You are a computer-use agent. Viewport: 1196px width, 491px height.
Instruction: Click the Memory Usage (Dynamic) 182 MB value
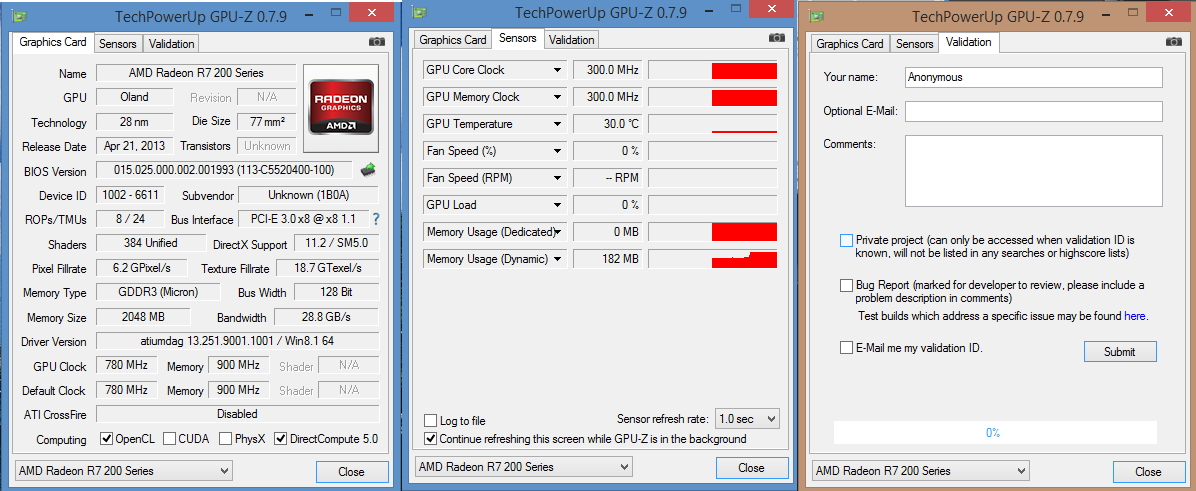607,259
